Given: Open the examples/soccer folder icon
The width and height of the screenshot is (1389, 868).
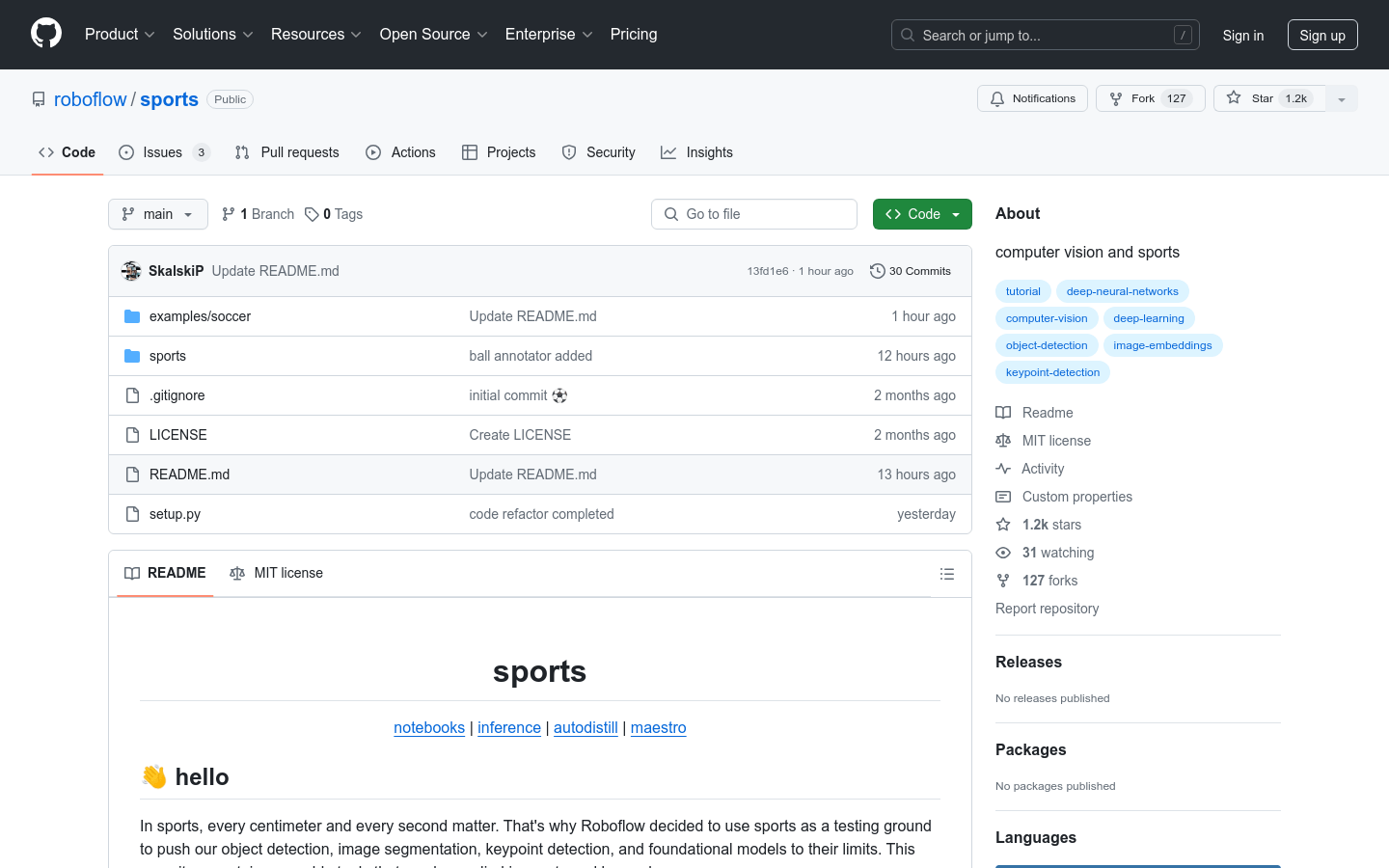Looking at the screenshot, I should [x=132, y=316].
